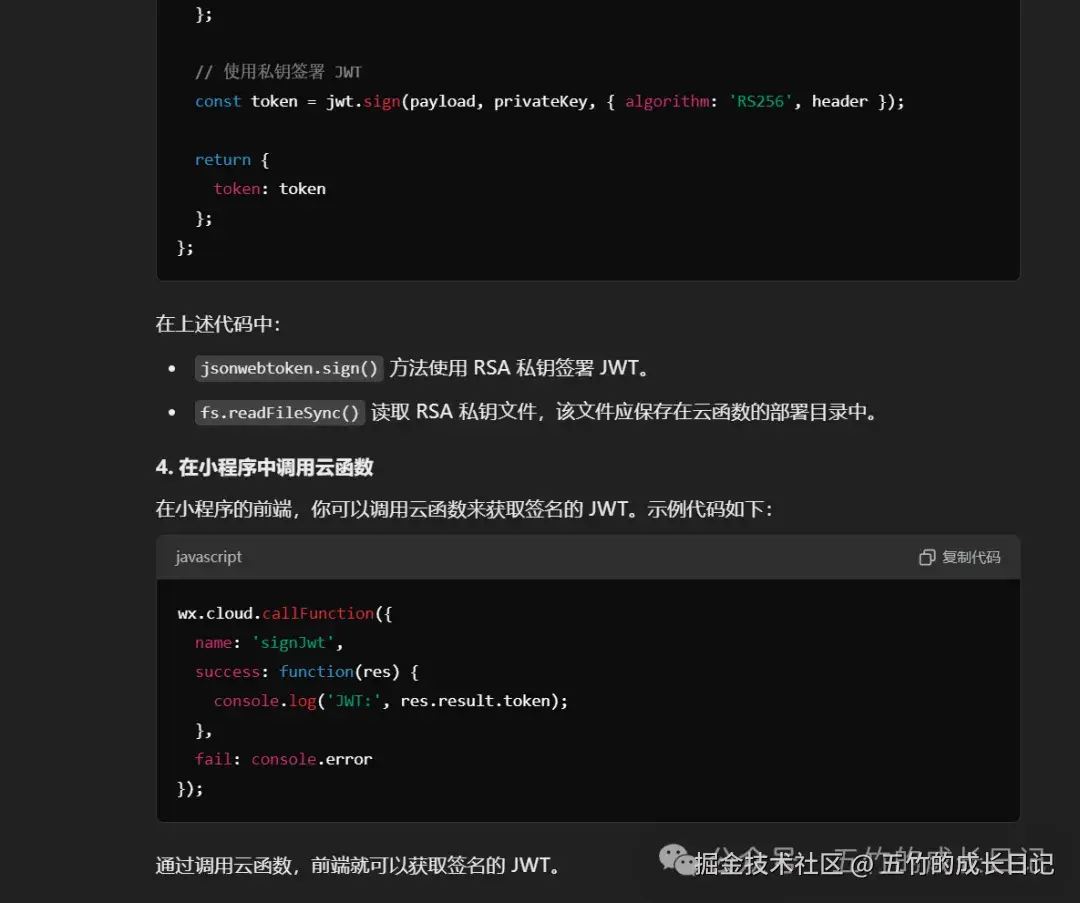Click the dark code block header bar
The width and height of the screenshot is (1080, 903).
[587, 557]
